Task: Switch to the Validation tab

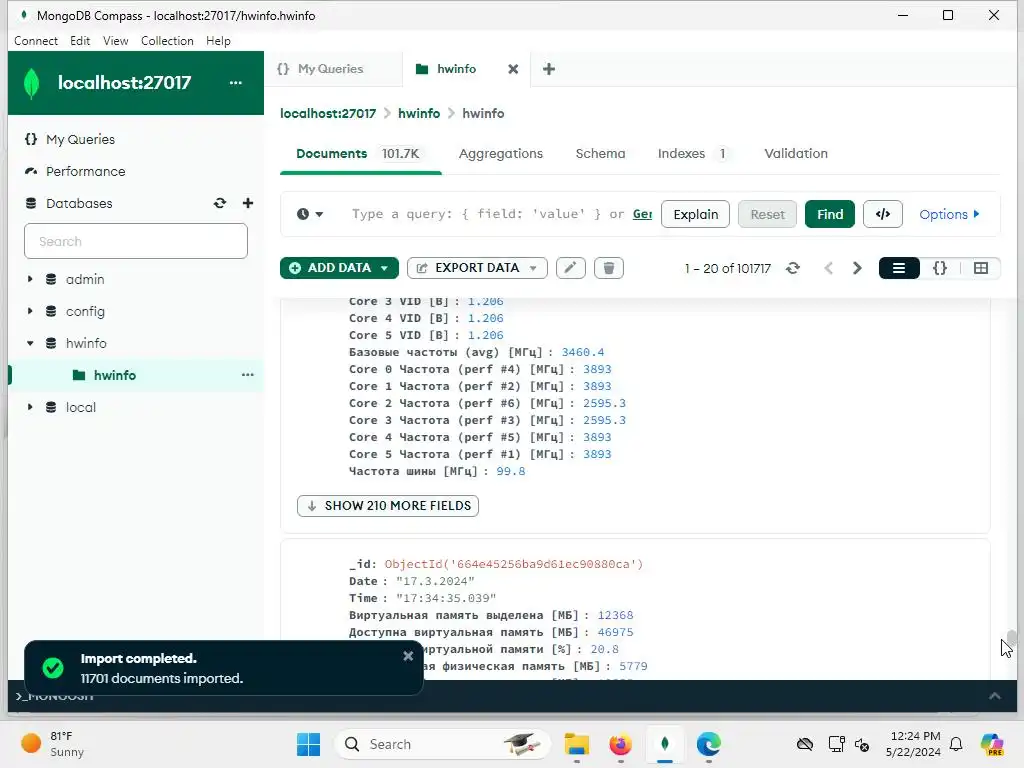Action: [x=795, y=153]
